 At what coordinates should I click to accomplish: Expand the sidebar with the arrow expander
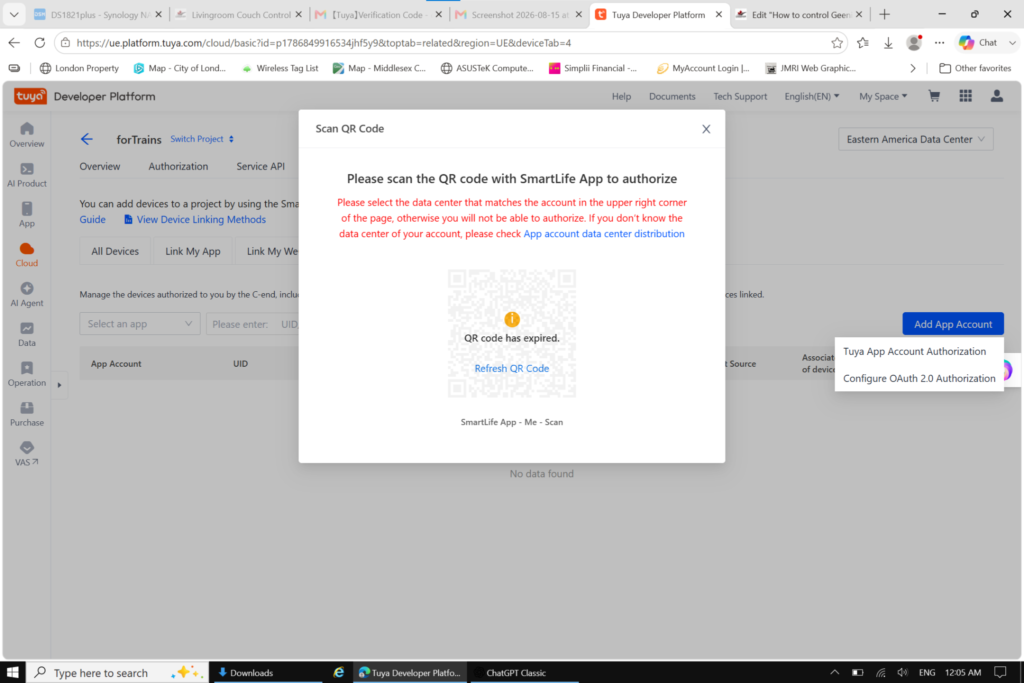click(x=59, y=385)
